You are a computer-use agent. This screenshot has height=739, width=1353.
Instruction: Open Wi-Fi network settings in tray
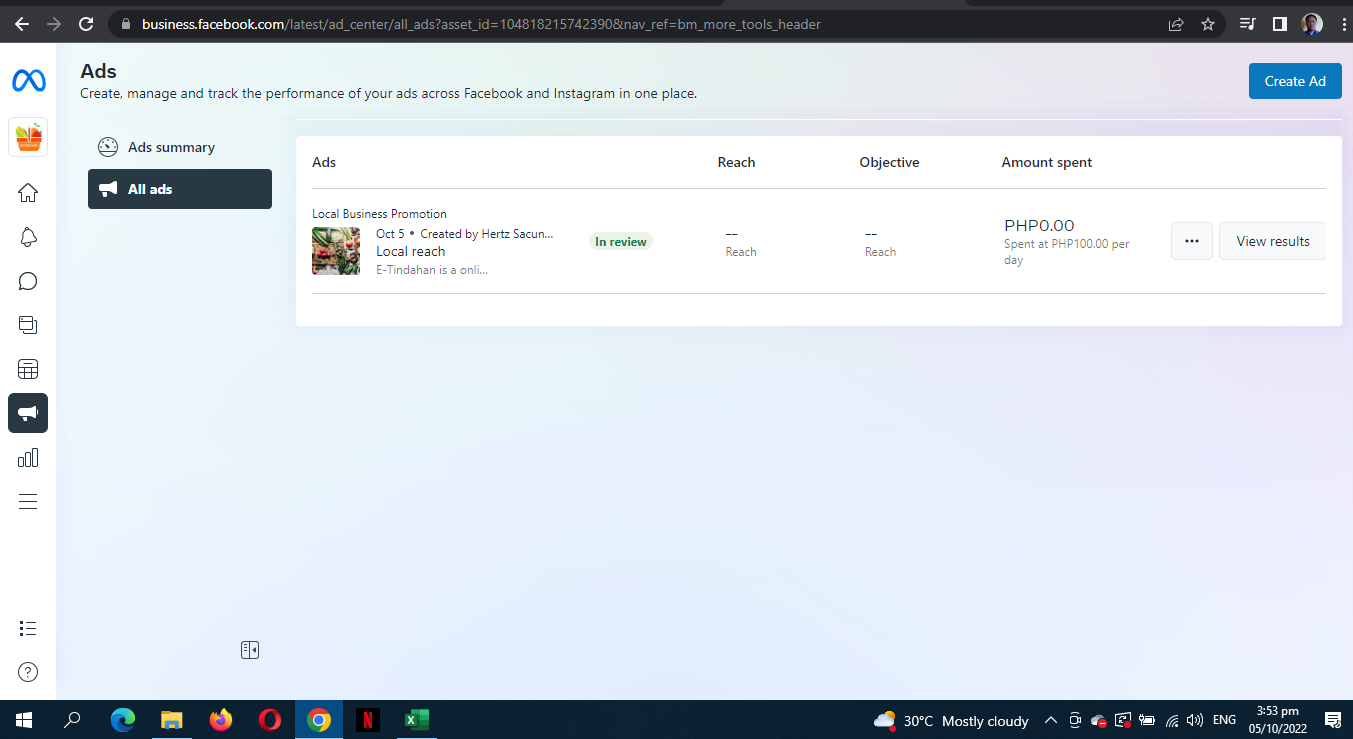(1171, 720)
